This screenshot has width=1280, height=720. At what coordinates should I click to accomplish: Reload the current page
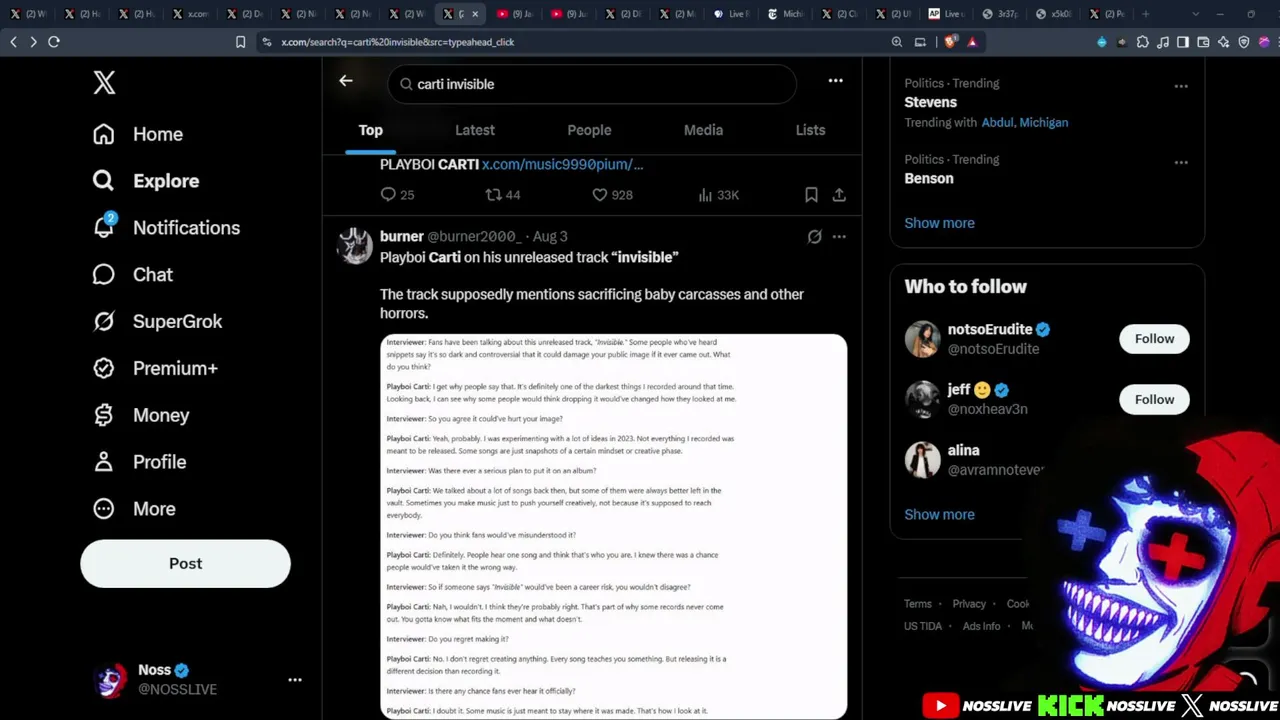[54, 42]
